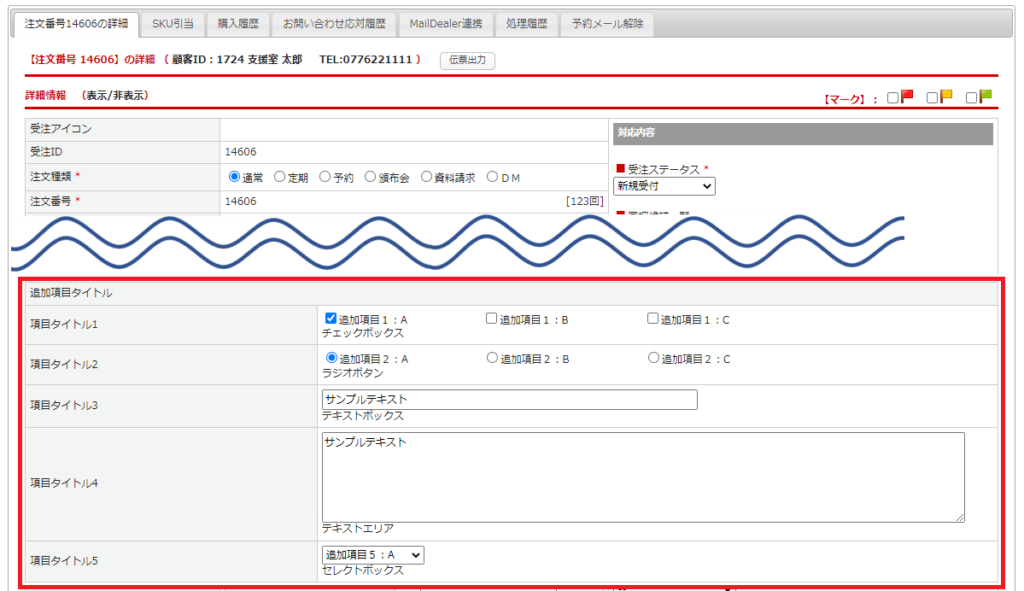Select the 処理履歴 tab
This screenshot has width=1024, height=591.
pyautogui.click(x=527, y=24)
